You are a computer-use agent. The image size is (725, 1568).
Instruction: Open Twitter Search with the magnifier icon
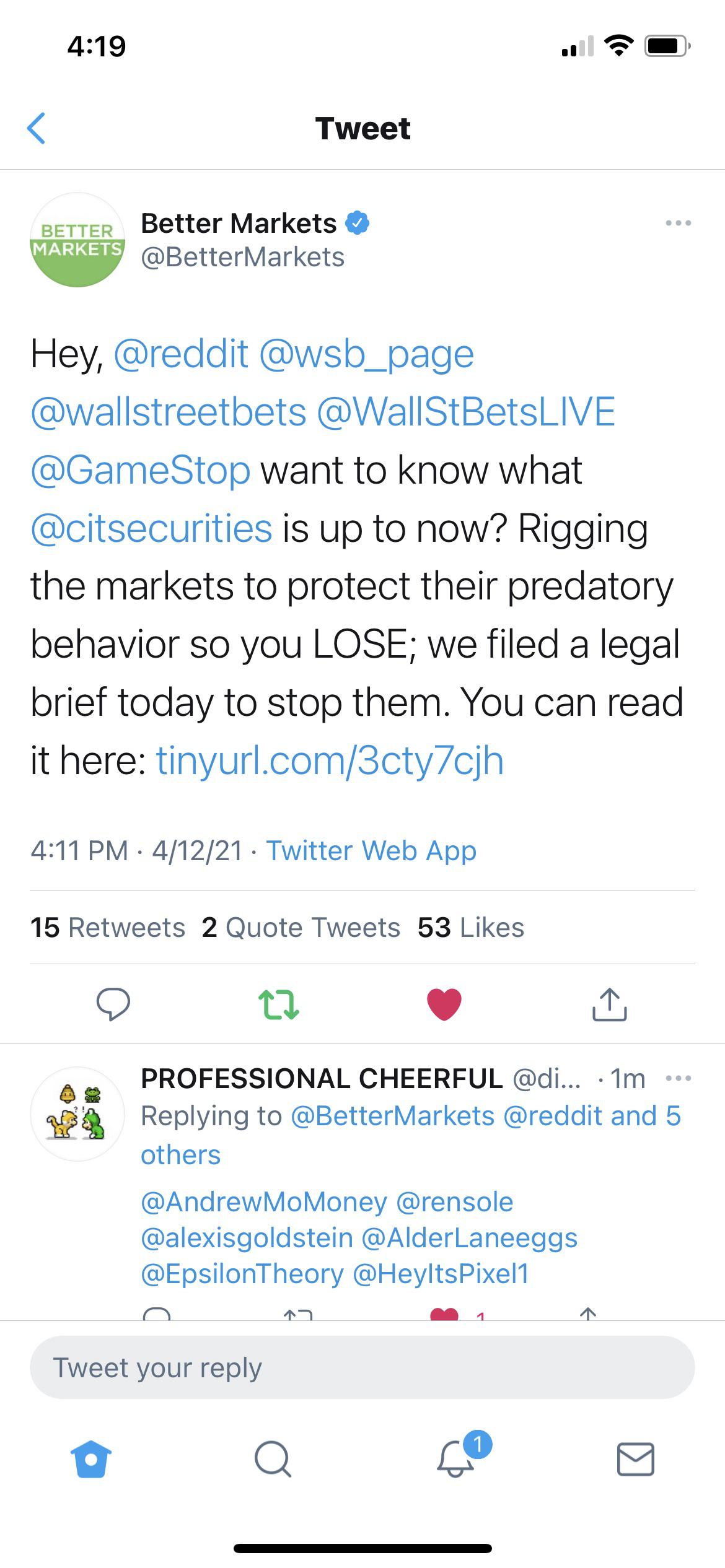[272, 1460]
